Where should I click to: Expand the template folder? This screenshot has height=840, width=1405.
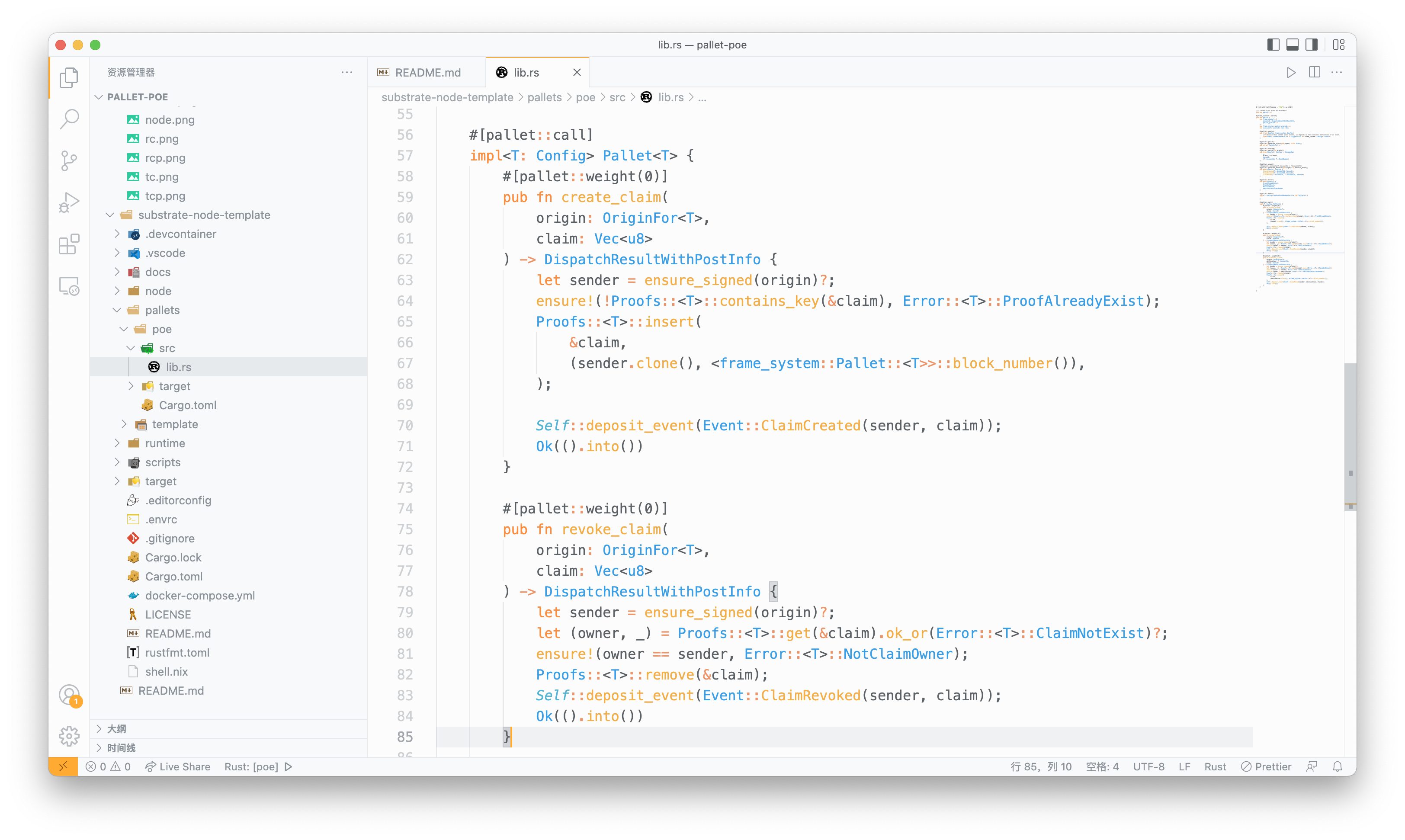point(228,424)
